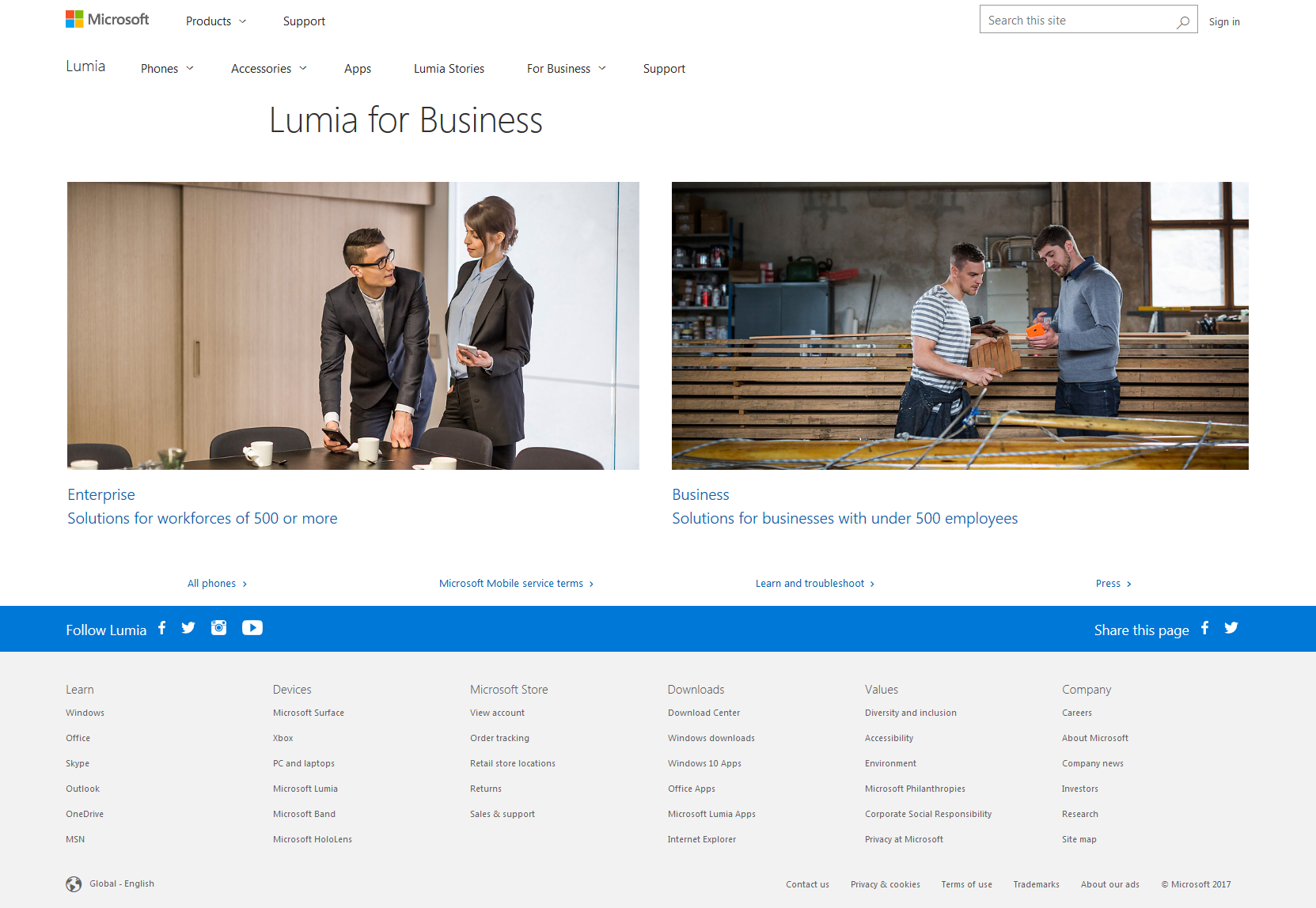Viewport: 1316px width, 908px height.
Task: Expand the Phones menu
Action: click(x=167, y=69)
